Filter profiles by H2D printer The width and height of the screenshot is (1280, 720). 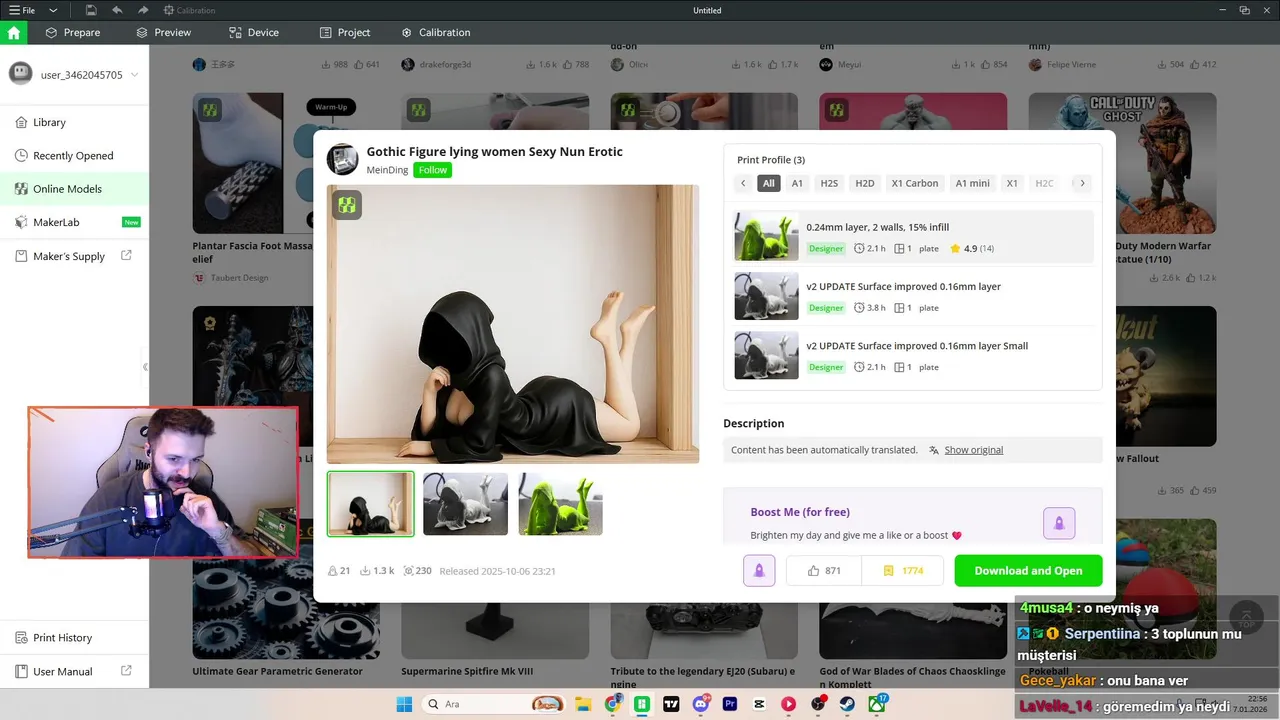865,183
